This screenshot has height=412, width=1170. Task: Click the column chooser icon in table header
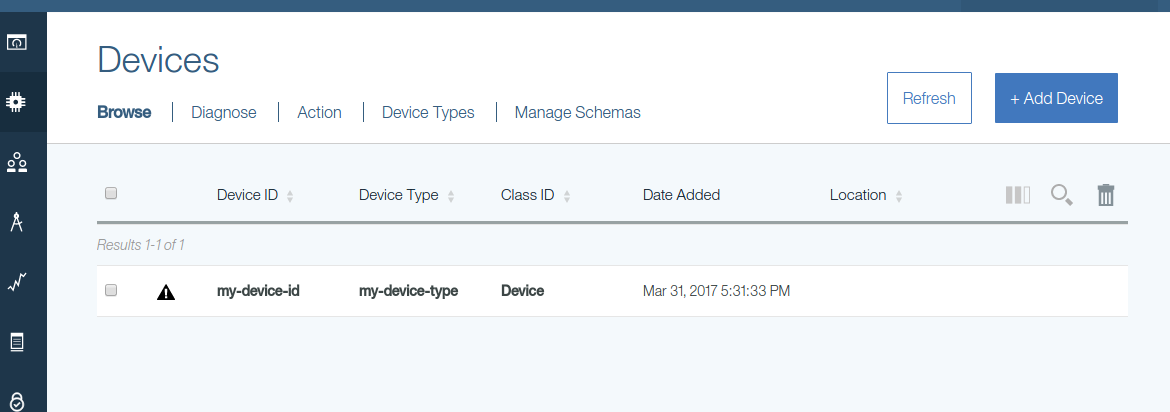tap(1018, 195)
